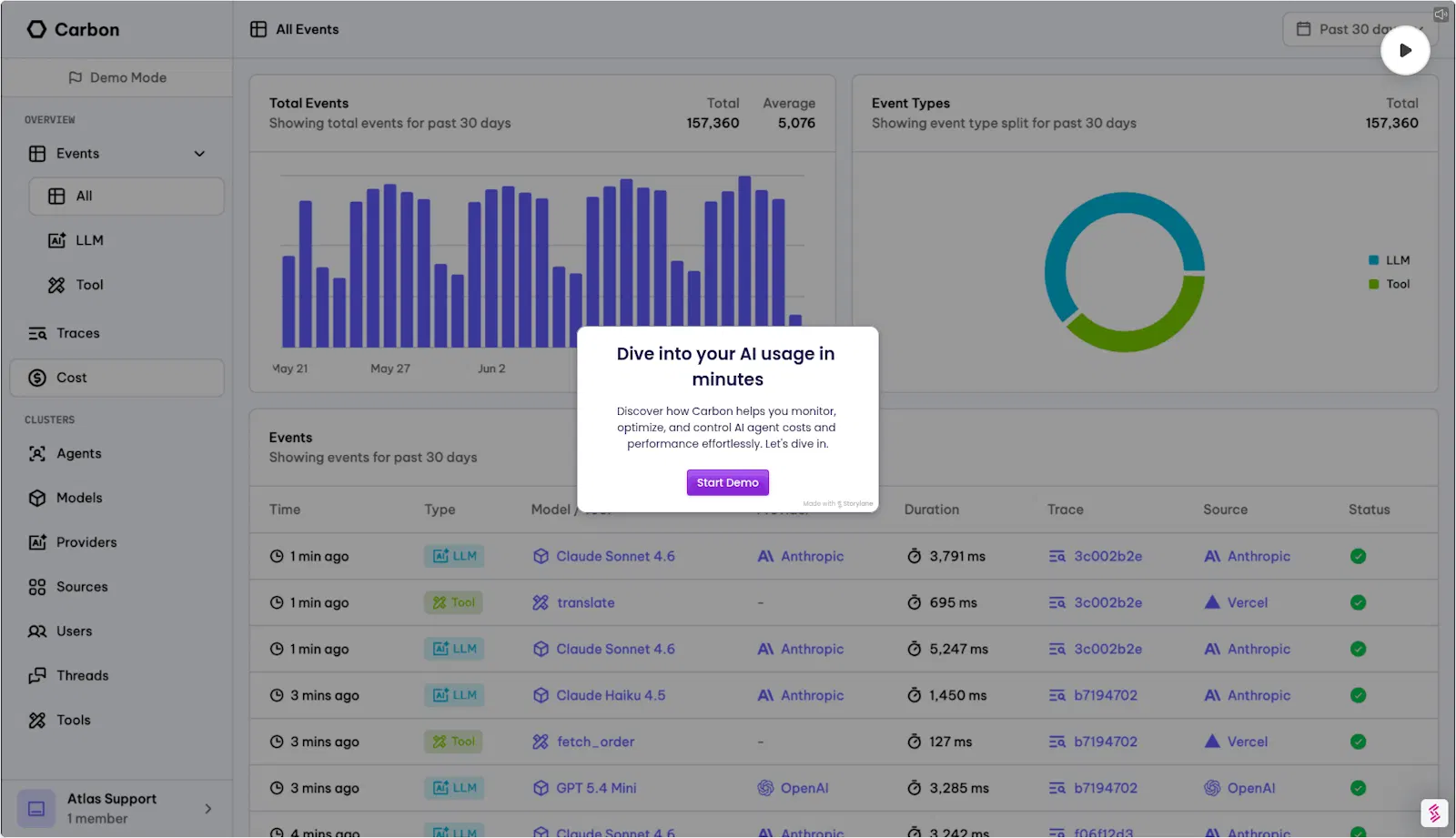The width and height of the screenshot is (1456, 838).
Task: Click the success status icon in translate row
Action: click(1358, 602)
